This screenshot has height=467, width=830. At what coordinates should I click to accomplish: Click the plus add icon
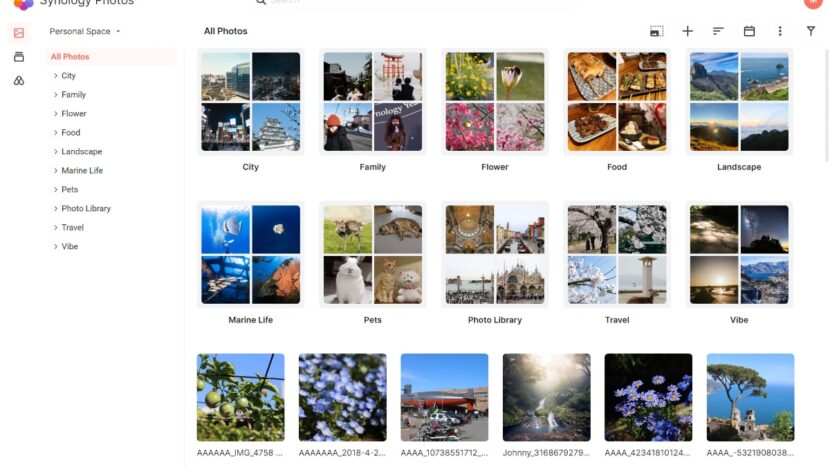(x=687, y=31)
